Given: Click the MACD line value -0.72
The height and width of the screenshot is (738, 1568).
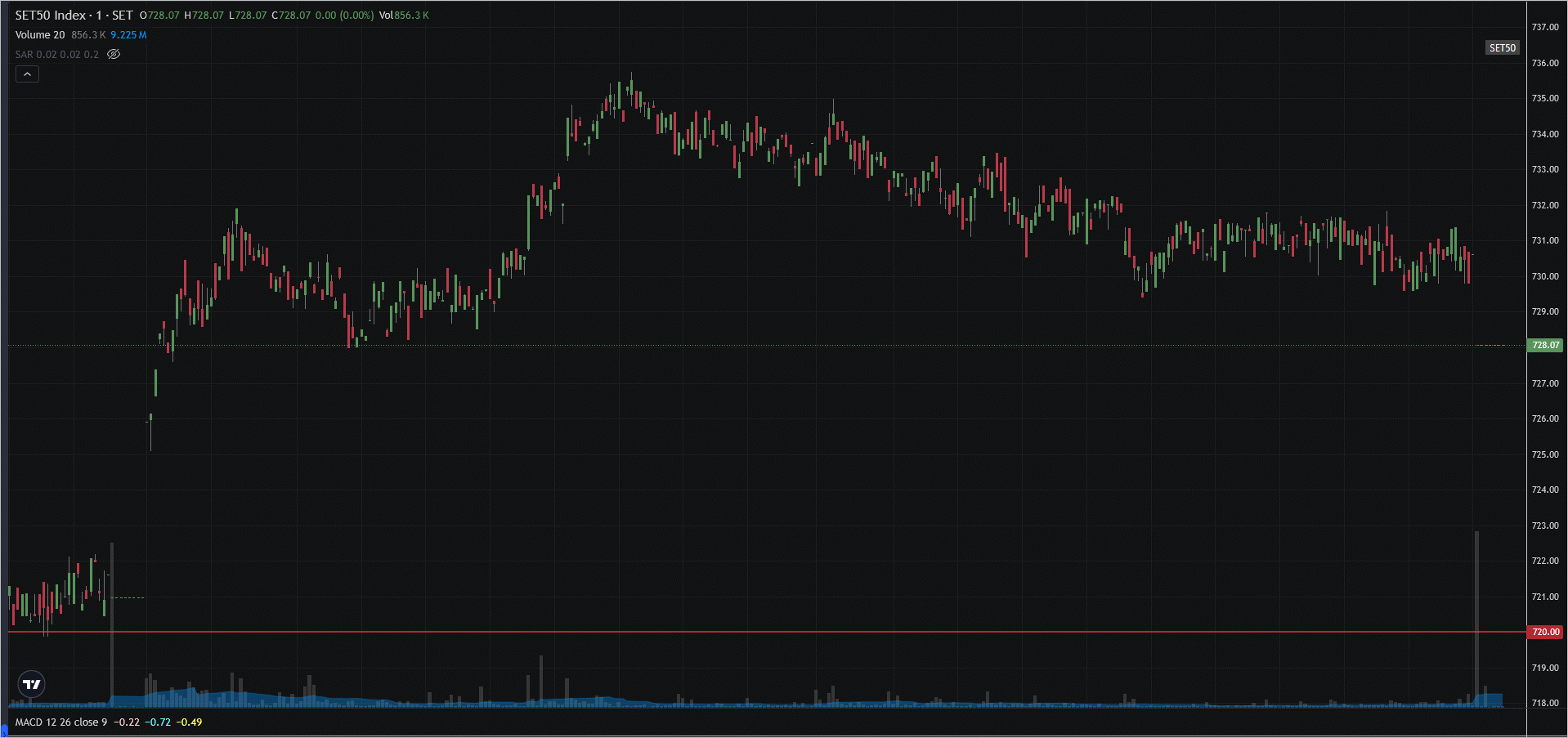Looking at the screenshot, I should pos(158,722).
